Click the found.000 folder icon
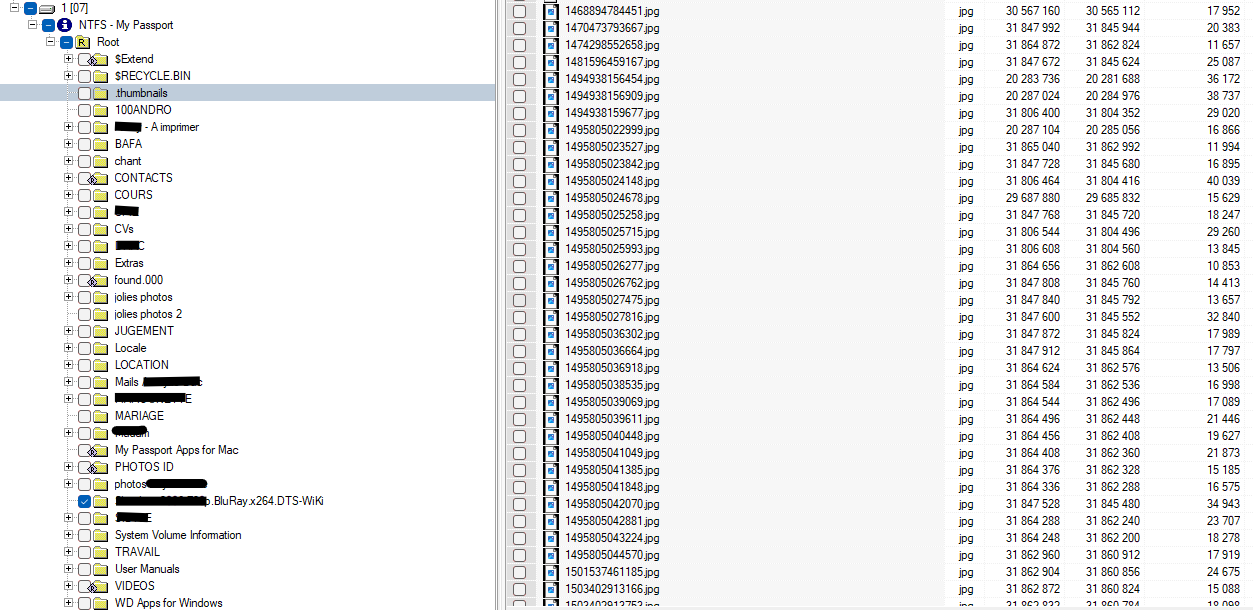The height and width of the screenshot is (610, 1253). tap(100, 280)
